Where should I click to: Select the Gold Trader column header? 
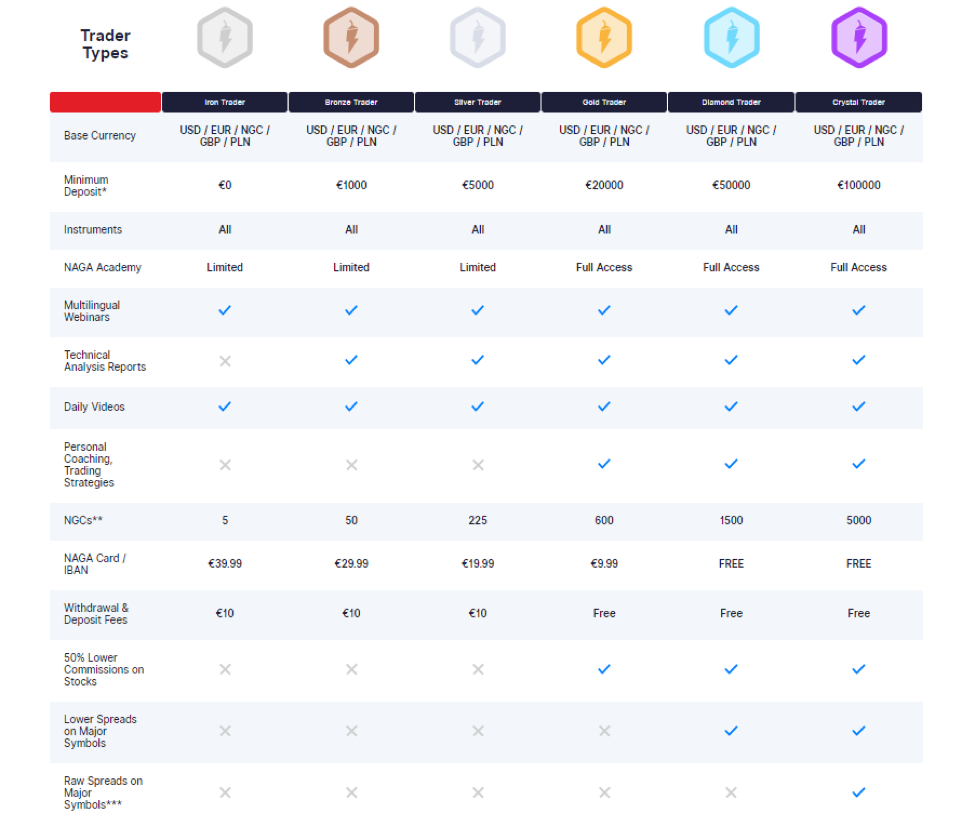click(604, 102)
